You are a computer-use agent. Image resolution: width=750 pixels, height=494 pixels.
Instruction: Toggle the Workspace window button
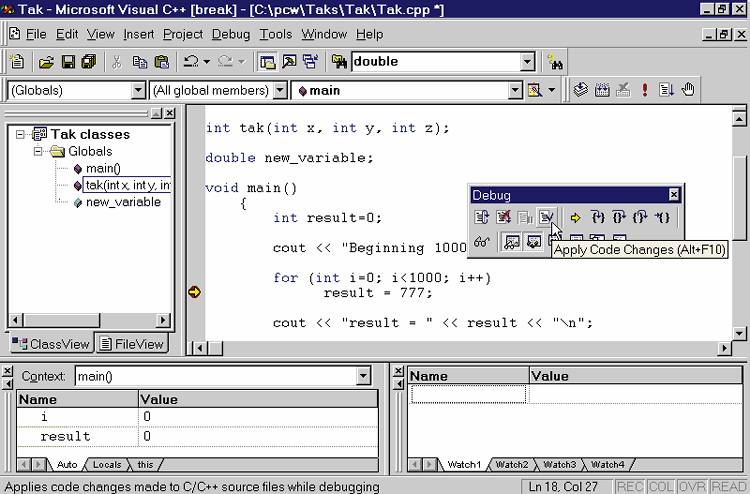point(267,62)
